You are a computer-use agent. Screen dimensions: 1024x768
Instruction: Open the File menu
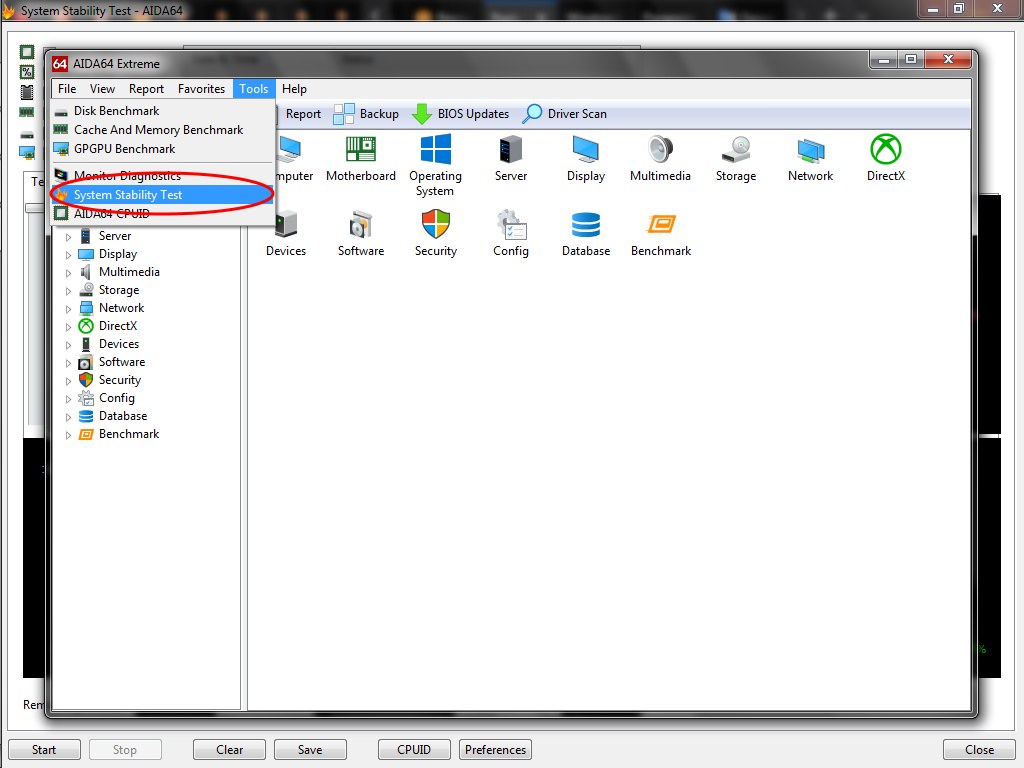(67, 89)
